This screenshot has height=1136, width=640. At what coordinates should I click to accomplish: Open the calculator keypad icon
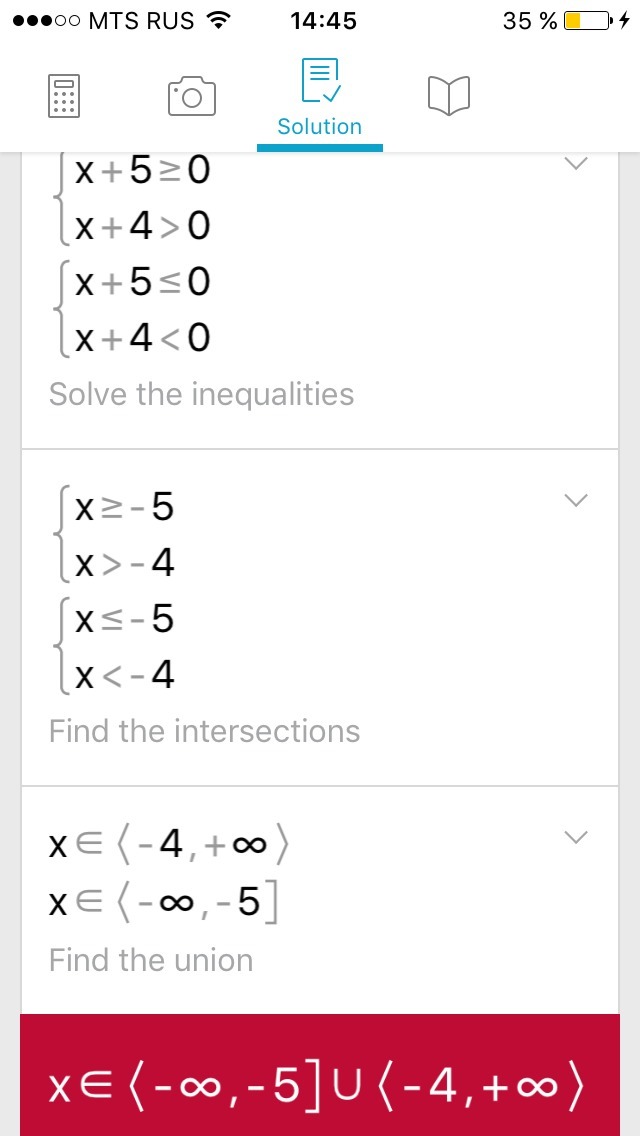pos(64,96)
